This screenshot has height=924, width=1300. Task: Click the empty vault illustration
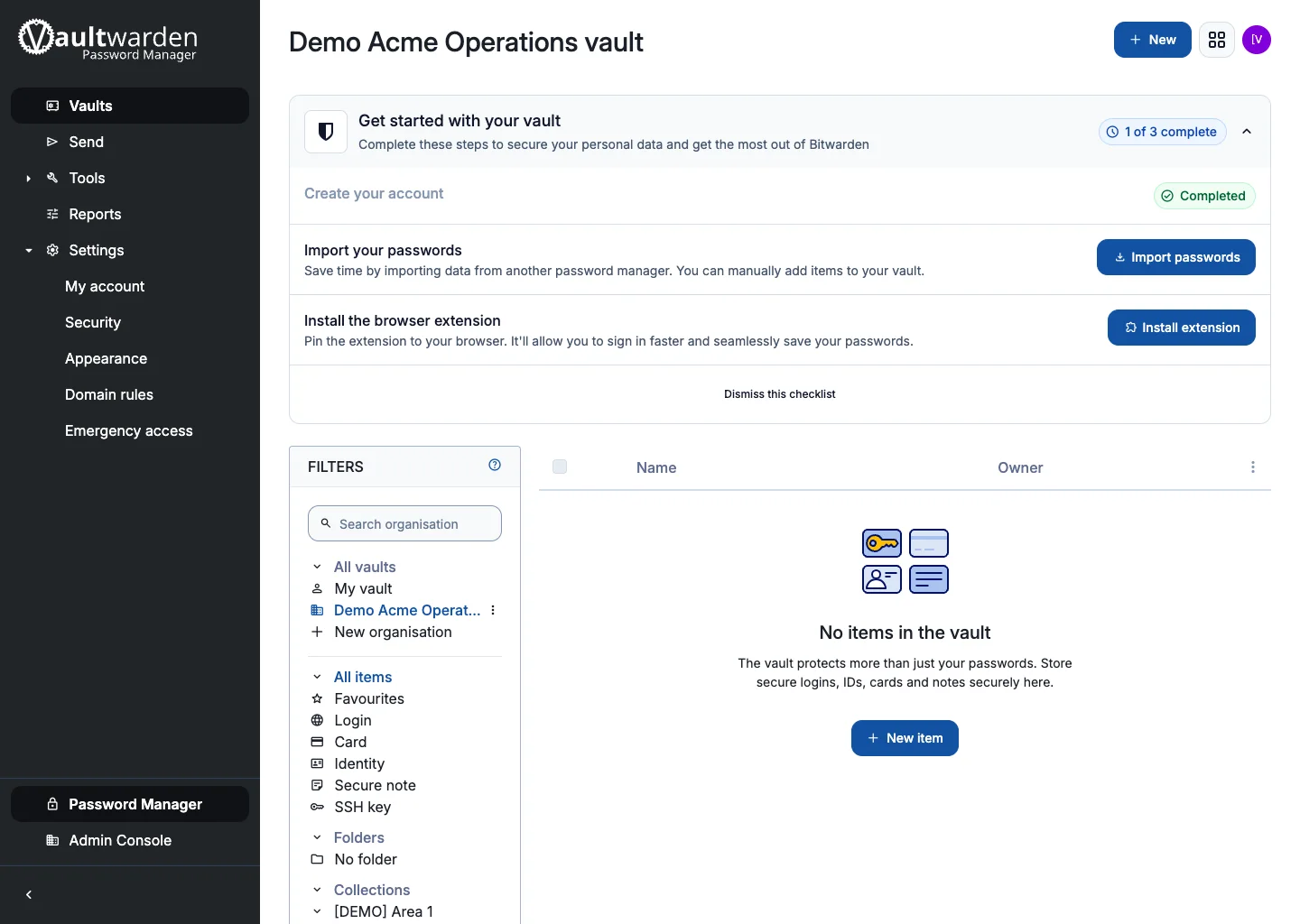(x=905, y=561)
